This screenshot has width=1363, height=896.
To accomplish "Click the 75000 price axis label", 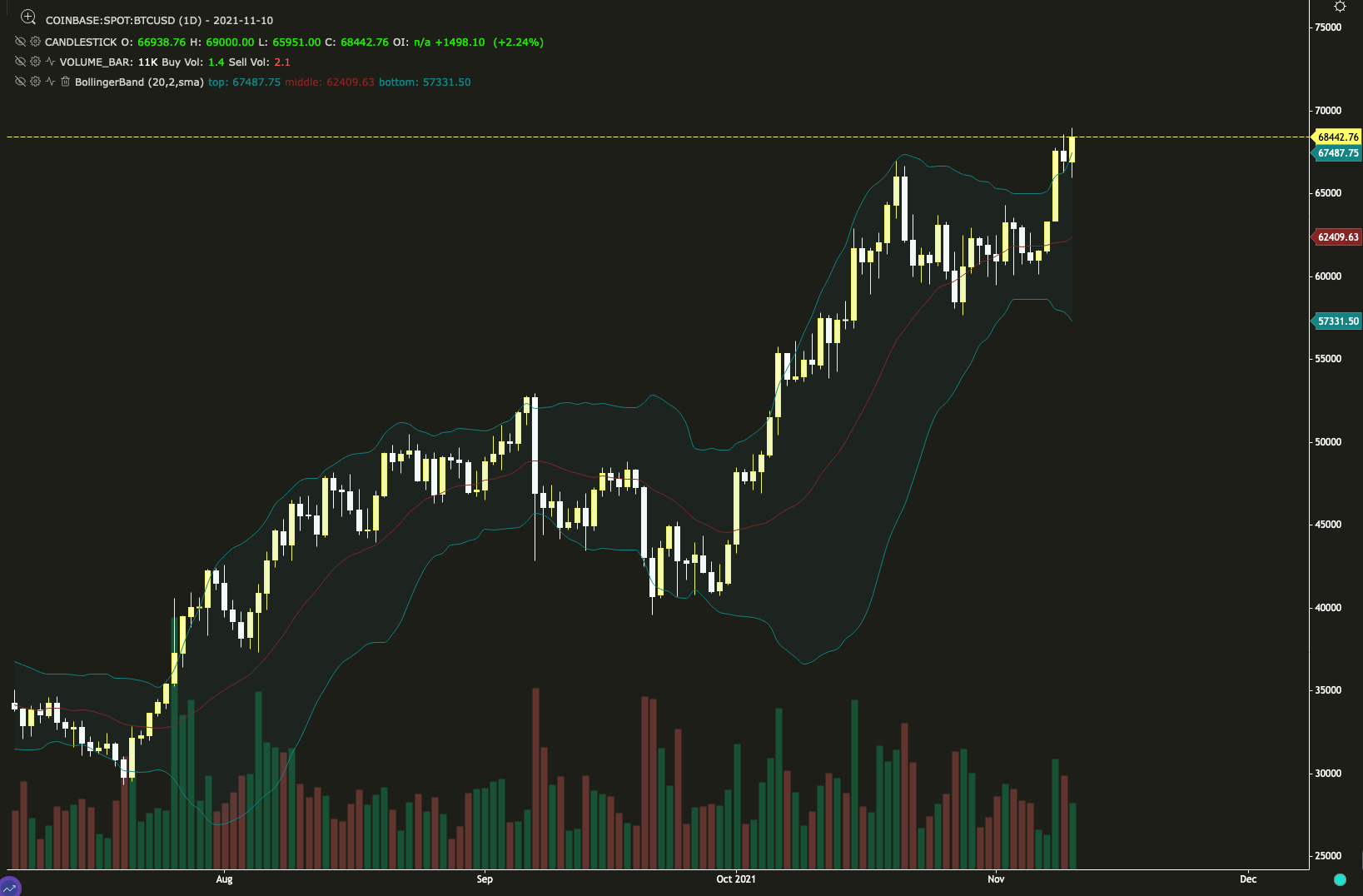I will (1328, 27).
